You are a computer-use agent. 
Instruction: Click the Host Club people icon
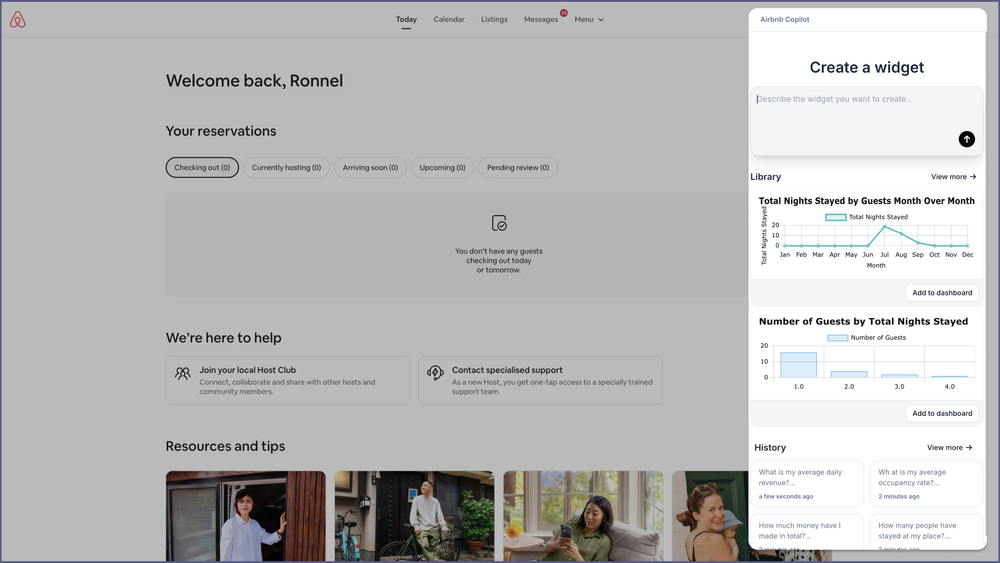(x=183, y=373)
